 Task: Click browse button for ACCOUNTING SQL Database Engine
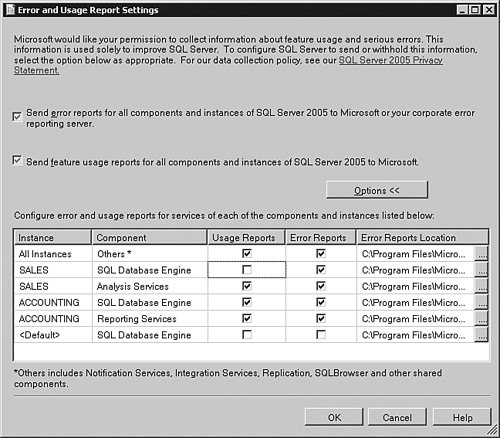pos(481,302)
